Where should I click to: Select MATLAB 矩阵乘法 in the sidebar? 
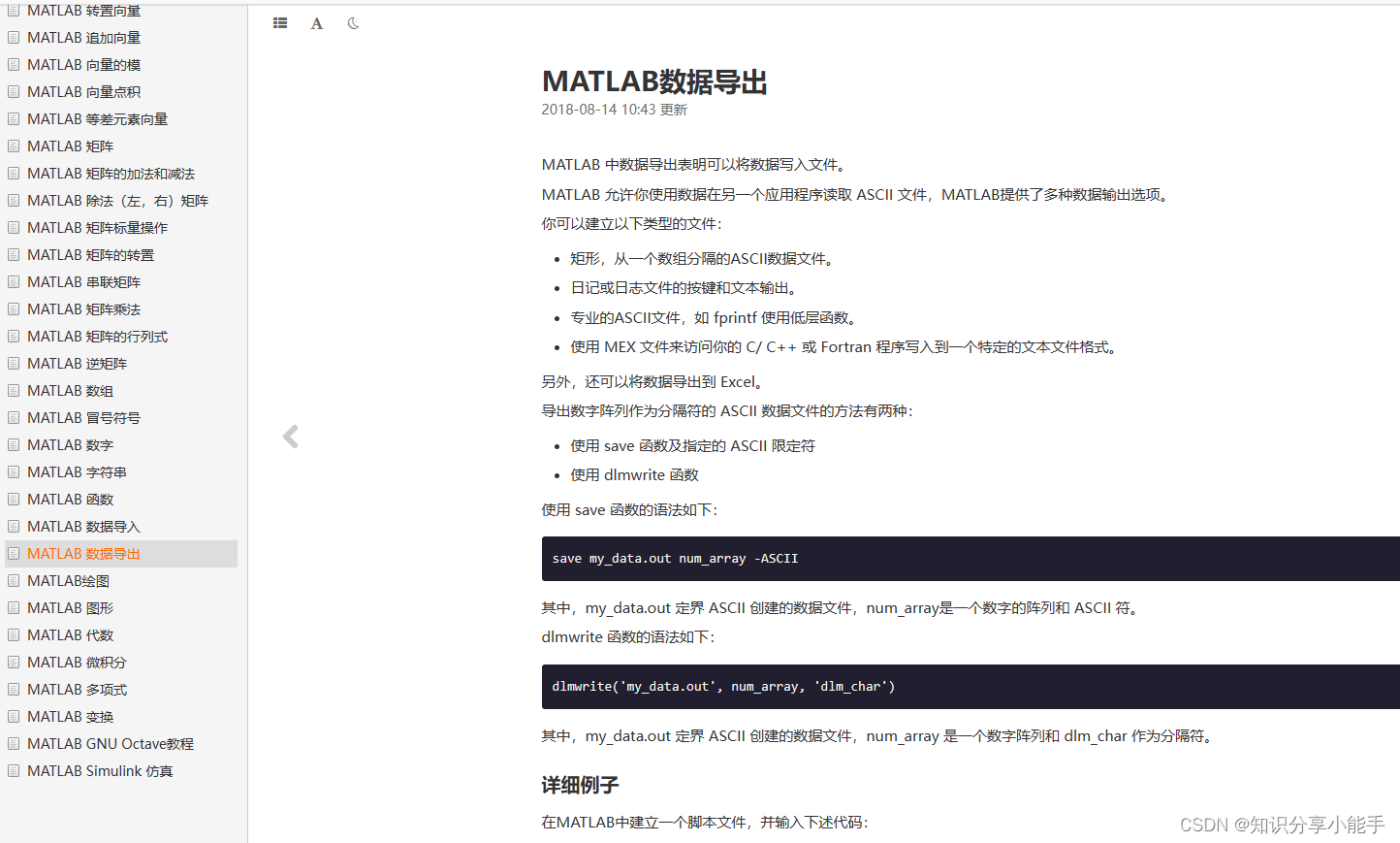83,309
